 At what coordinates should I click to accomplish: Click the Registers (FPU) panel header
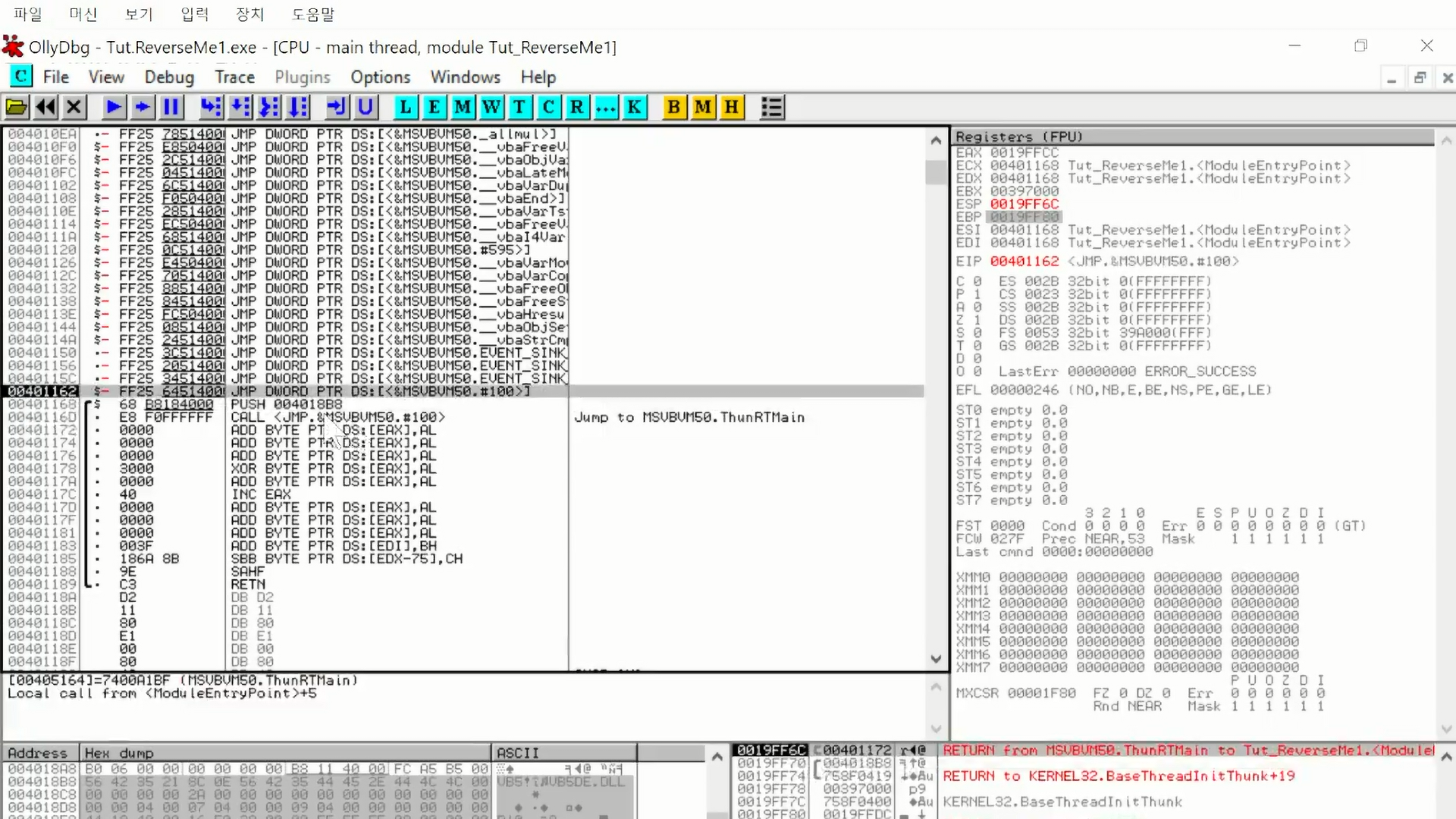click(x=1193, y=136)
